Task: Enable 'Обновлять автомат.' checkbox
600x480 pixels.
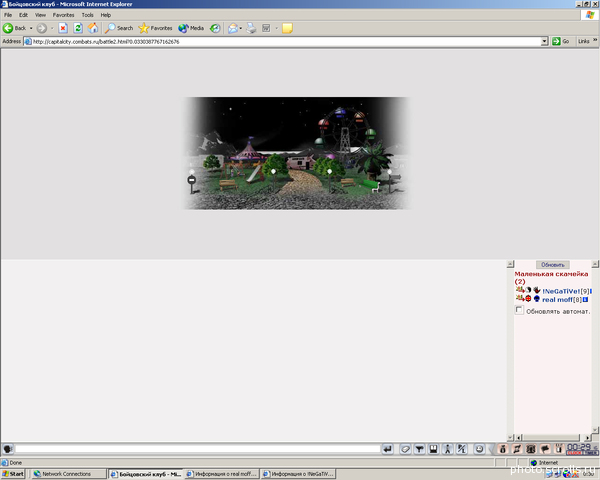Action: 519,310
